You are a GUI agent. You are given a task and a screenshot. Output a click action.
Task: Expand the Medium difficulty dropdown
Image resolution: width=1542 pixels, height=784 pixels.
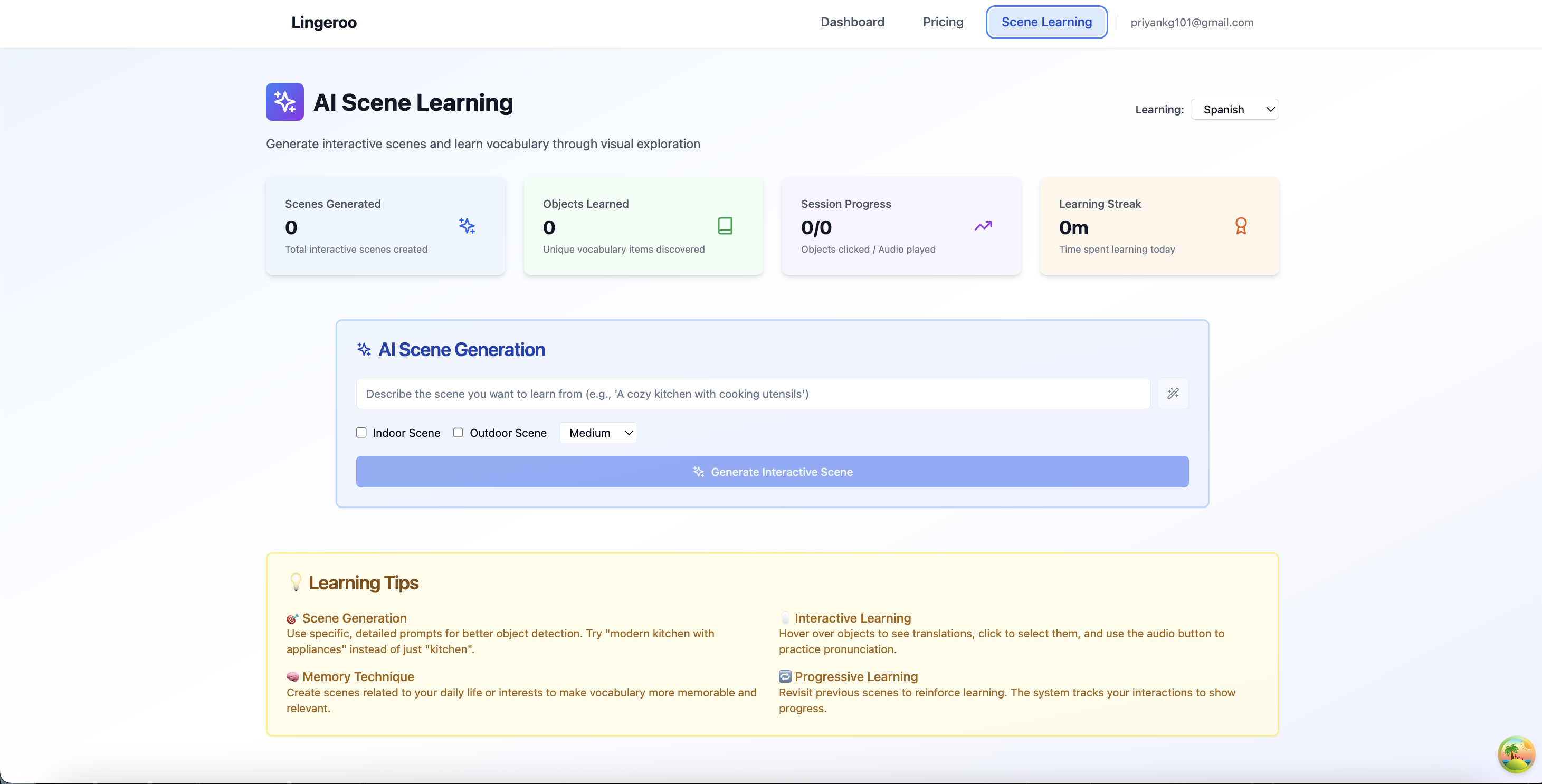point(598,432)
